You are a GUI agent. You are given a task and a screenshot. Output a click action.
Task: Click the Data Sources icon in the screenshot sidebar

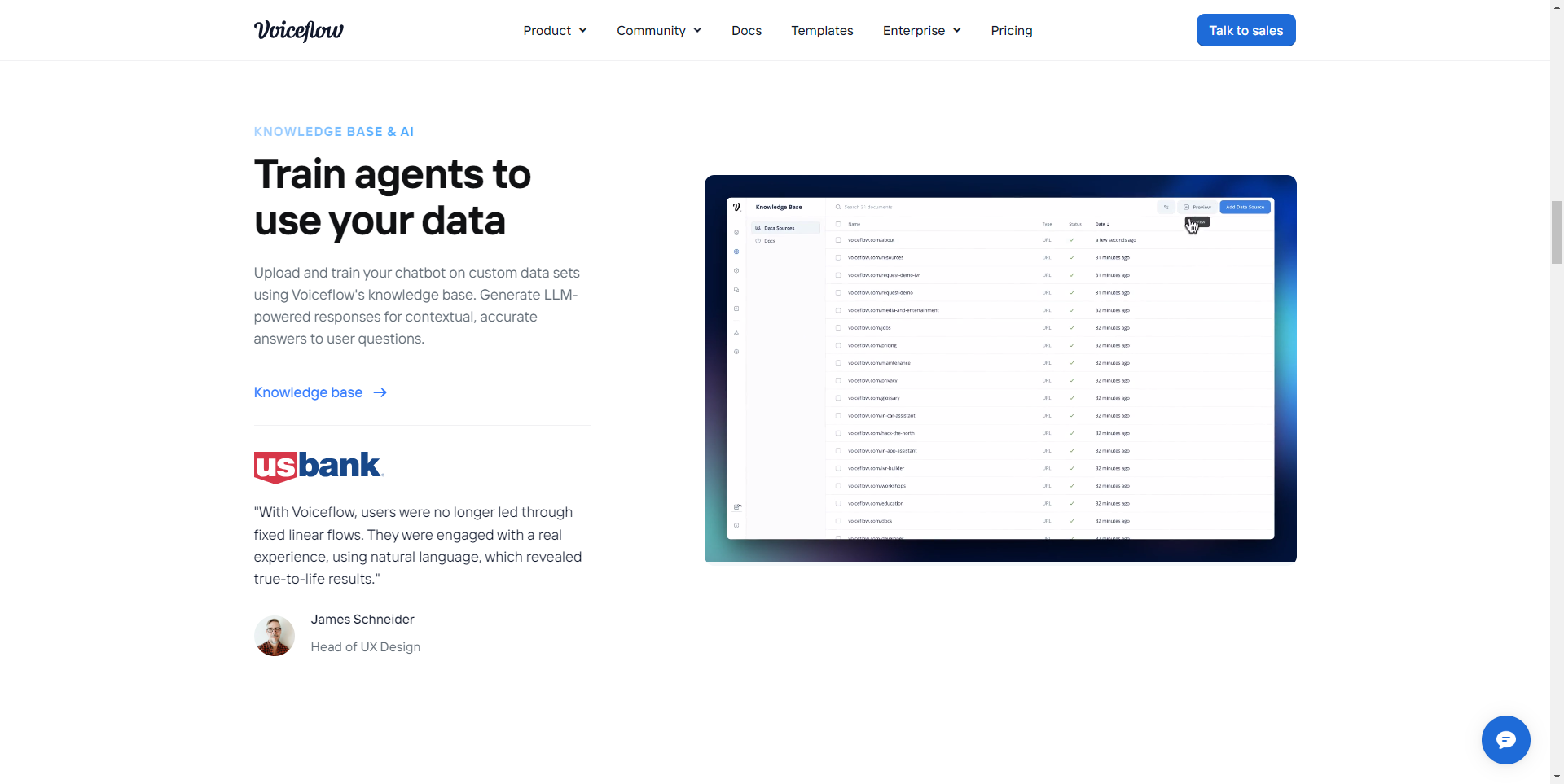758,228
